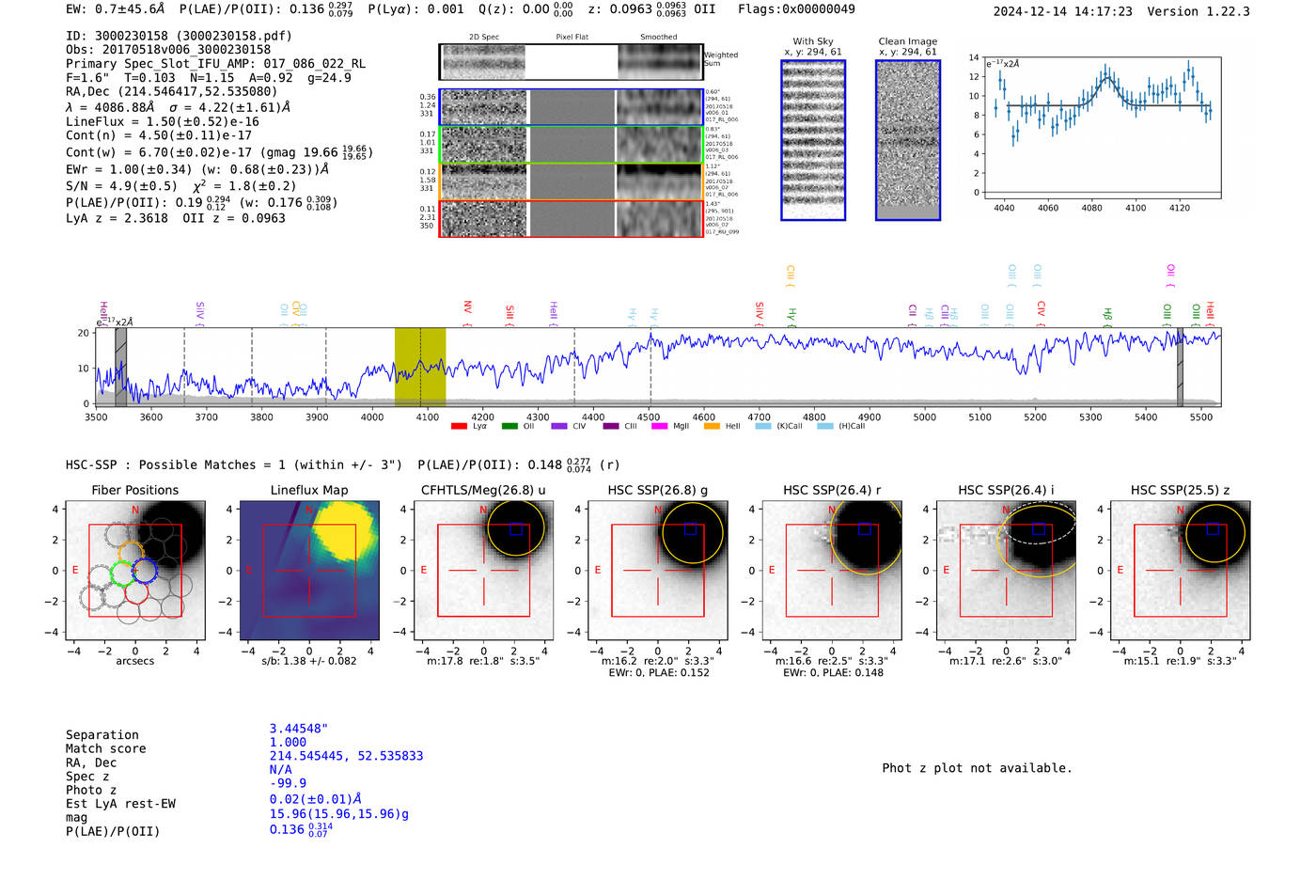
Task: Click the HSC SSP(26.8) g cutout
Action: (657, 570)
